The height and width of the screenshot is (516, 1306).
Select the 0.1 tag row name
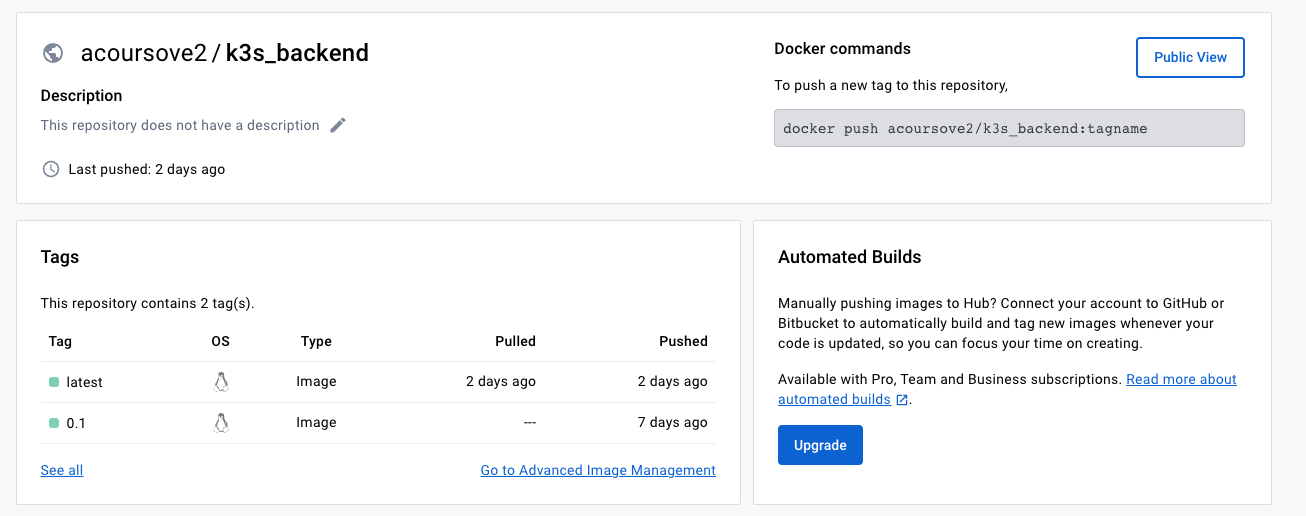click(x=76, y=423)
